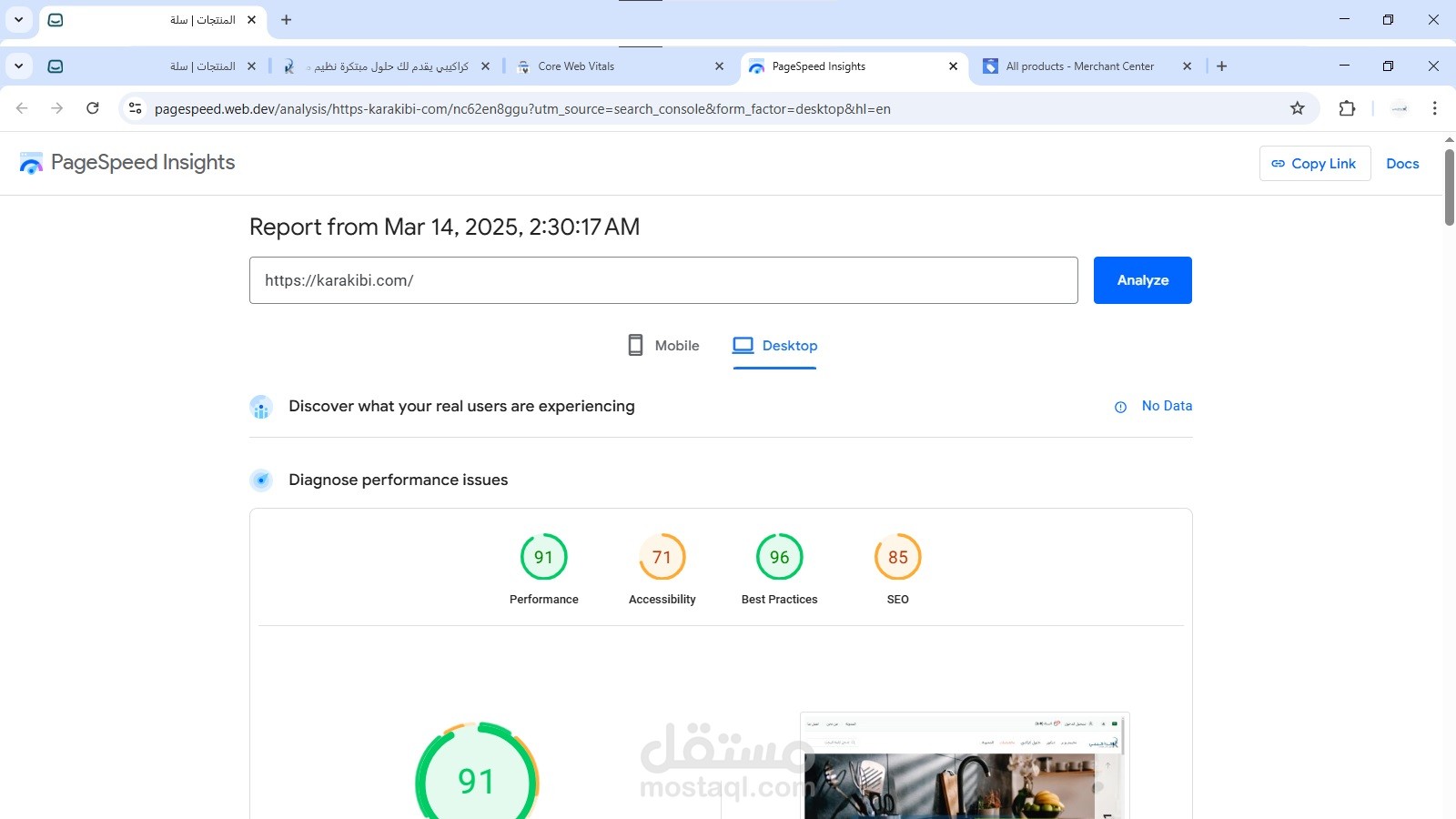1456x819 pixels.
Task: Click the SEO score gauge 85
Action: tap(898, 557)
